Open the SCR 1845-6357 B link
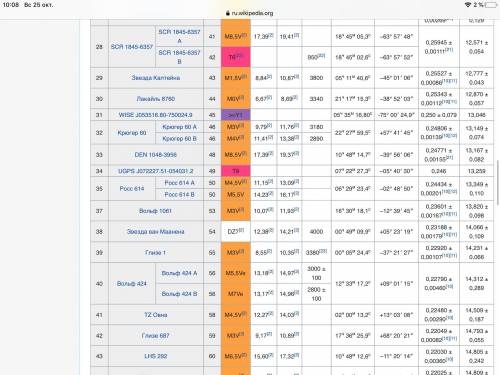 coord(179,57)
